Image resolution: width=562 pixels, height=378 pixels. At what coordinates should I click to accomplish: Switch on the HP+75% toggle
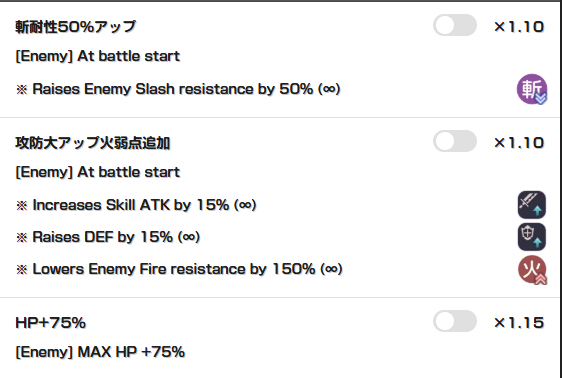455,321
